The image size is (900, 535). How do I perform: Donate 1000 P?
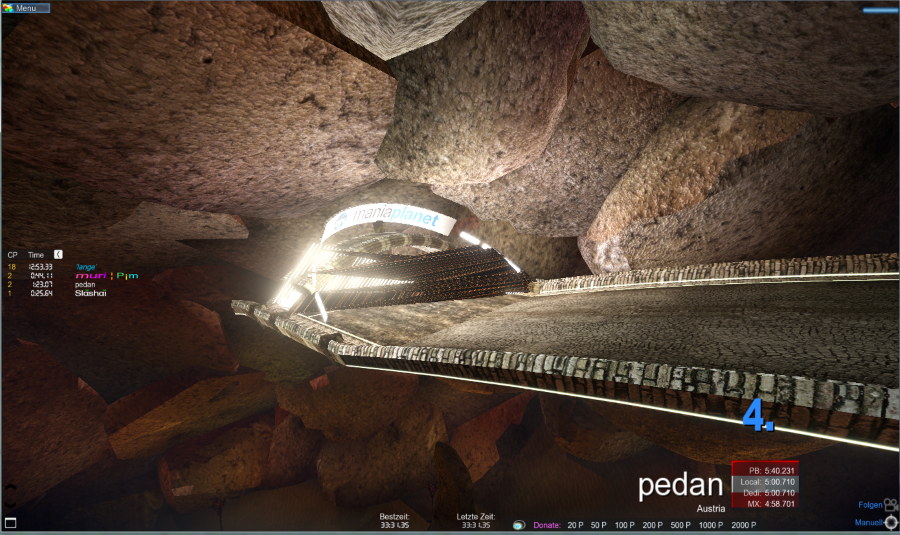[711, 525]
